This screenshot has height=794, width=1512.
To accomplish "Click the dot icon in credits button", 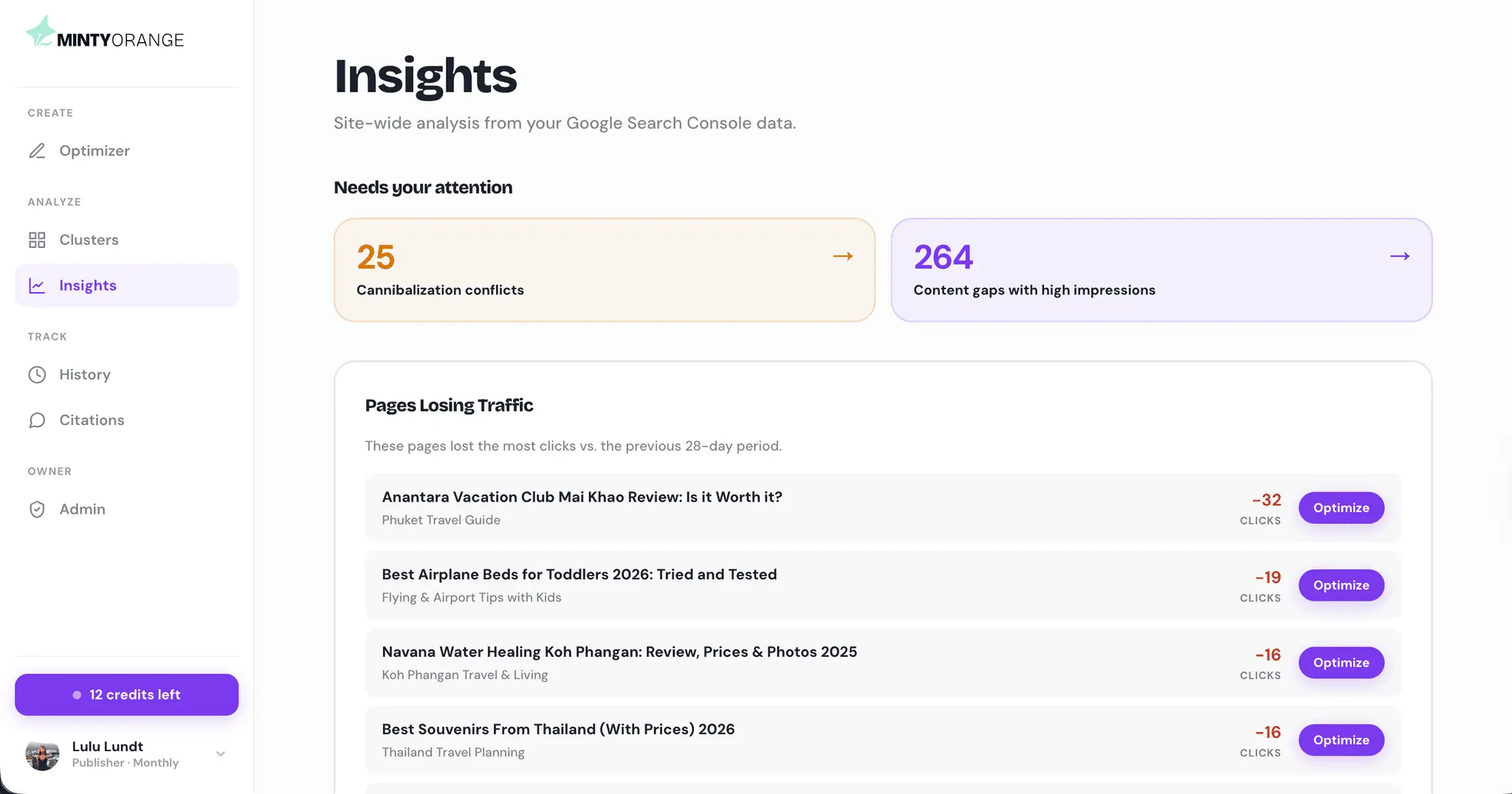I will click(x=77, y=695).
